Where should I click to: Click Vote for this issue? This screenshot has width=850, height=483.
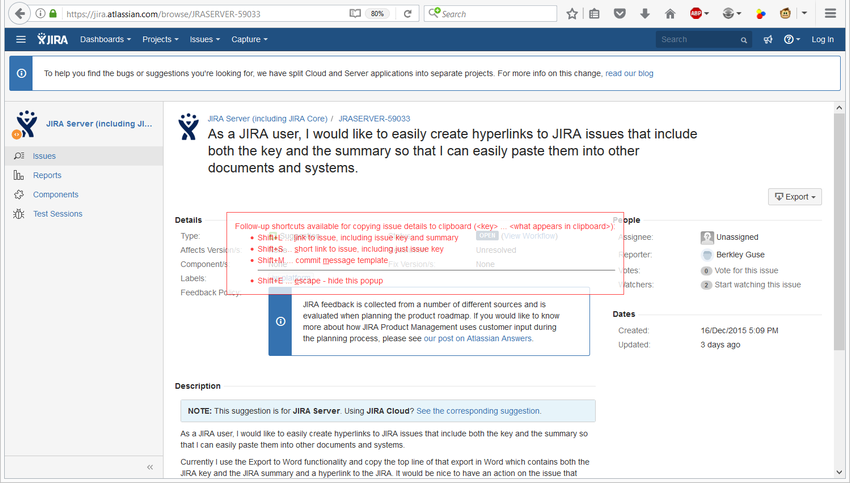pyautogui.click(x=746, y=271)
